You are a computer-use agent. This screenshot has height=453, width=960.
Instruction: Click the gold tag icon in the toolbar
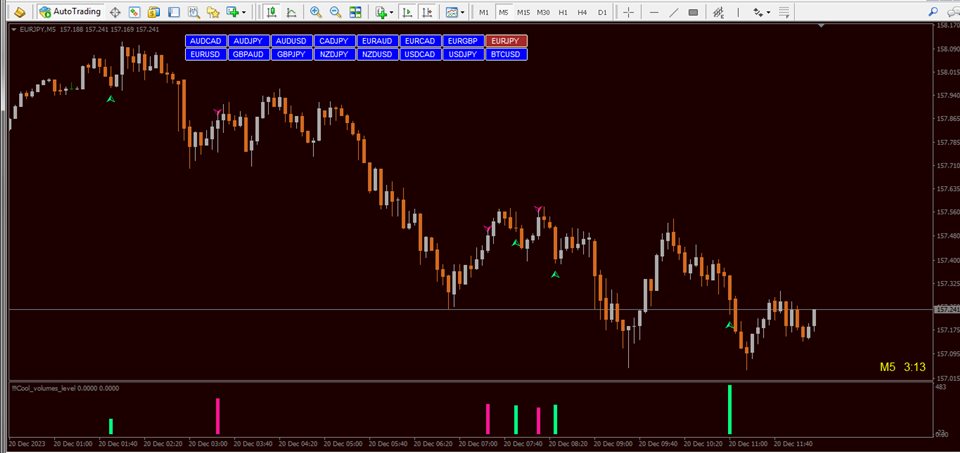(20, 12)
